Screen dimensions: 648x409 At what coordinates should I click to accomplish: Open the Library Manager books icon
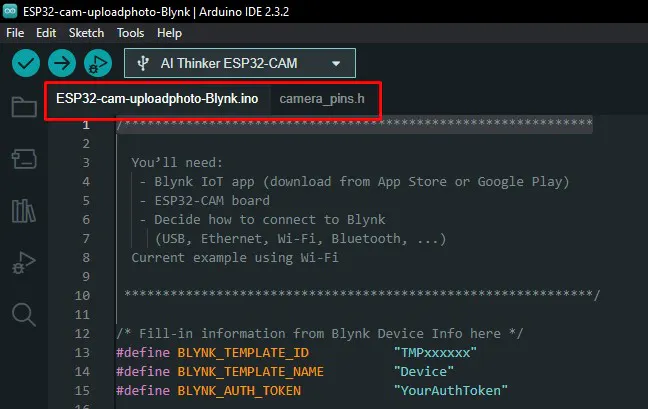(x=24, y=211)
